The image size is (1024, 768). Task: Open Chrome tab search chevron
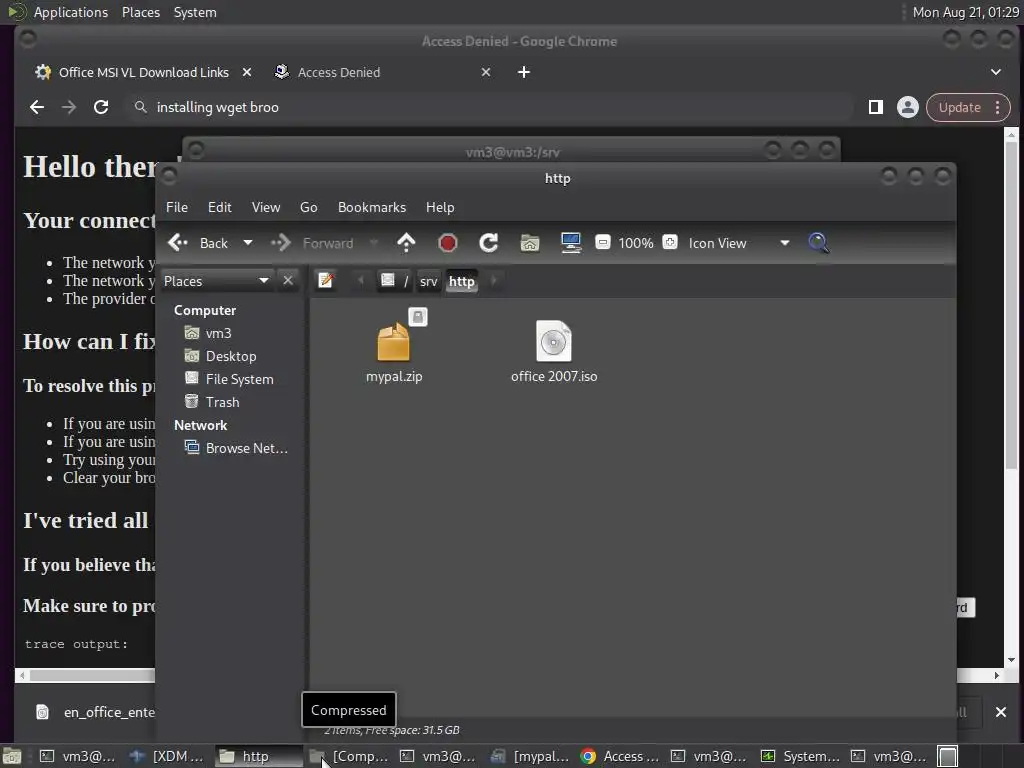996,72
